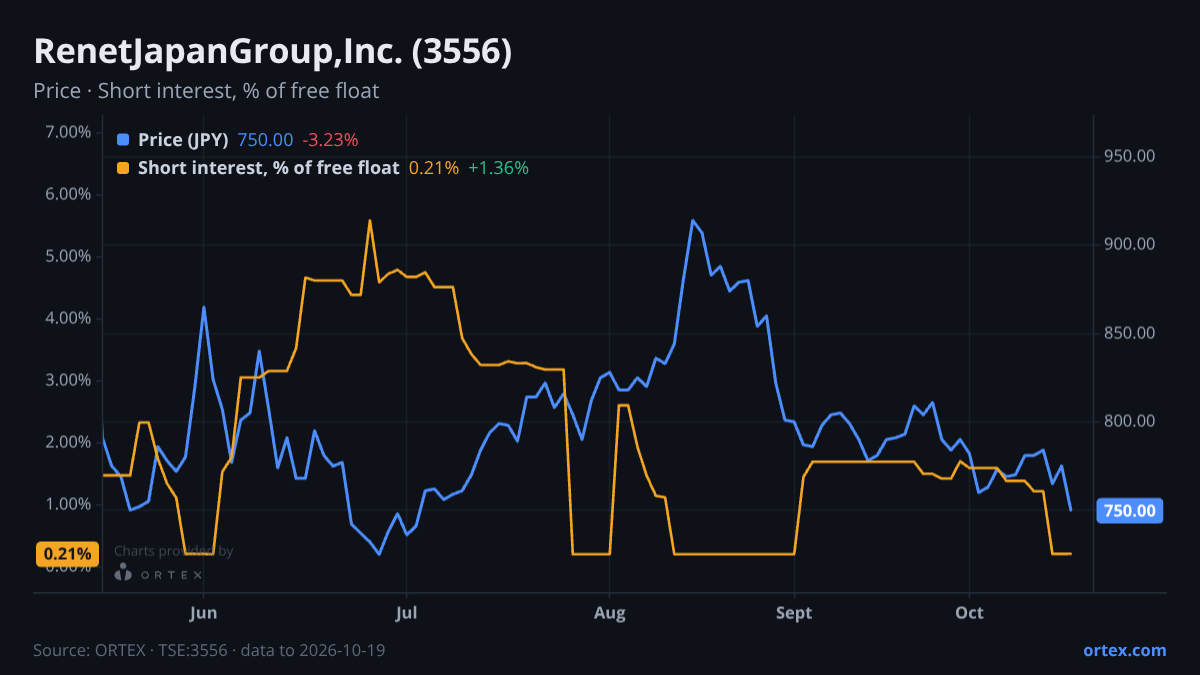
Task: Click the 2.00% left axis label
Action: (68, 442)
